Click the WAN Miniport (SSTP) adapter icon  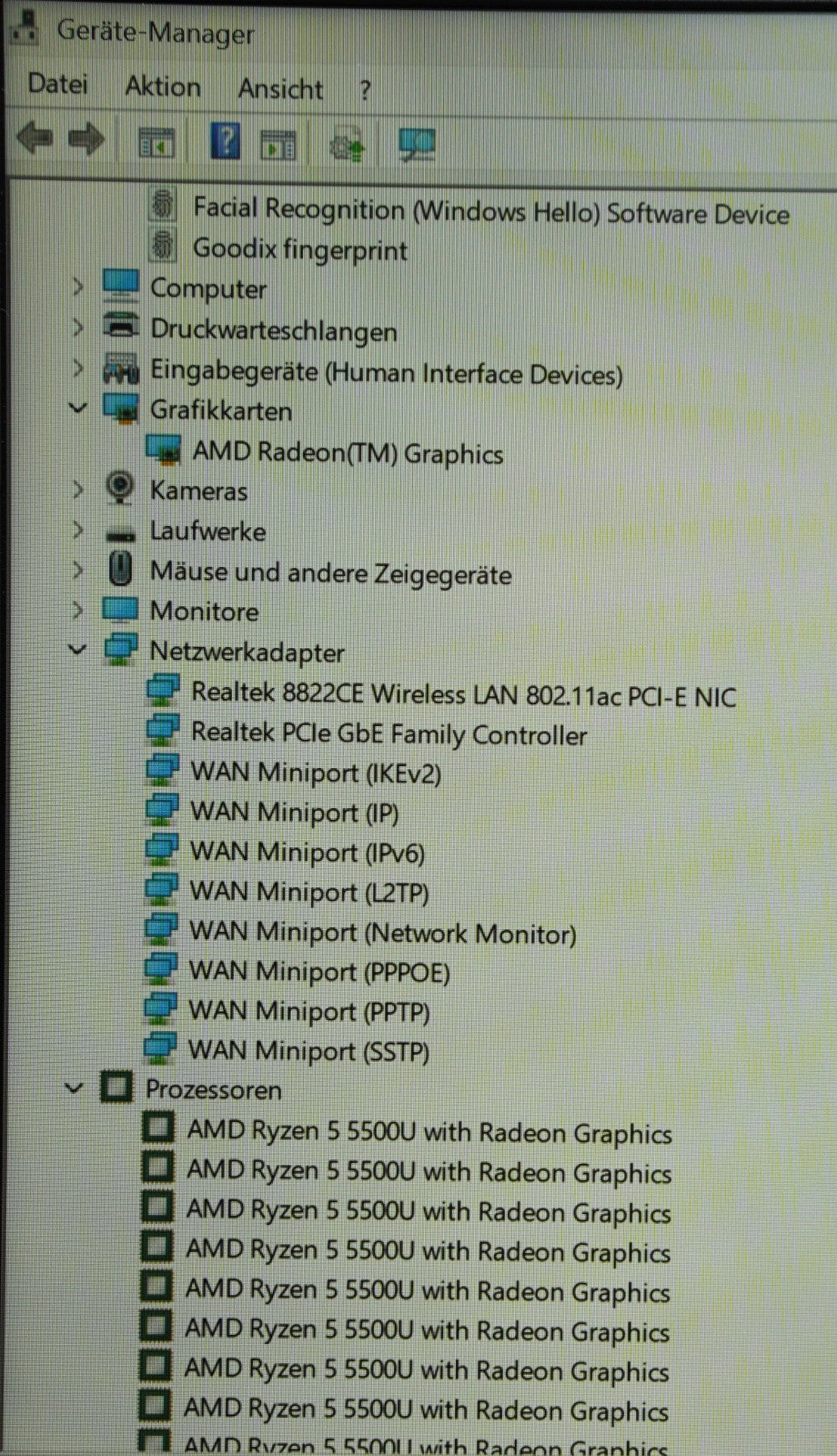[161, 1047]
